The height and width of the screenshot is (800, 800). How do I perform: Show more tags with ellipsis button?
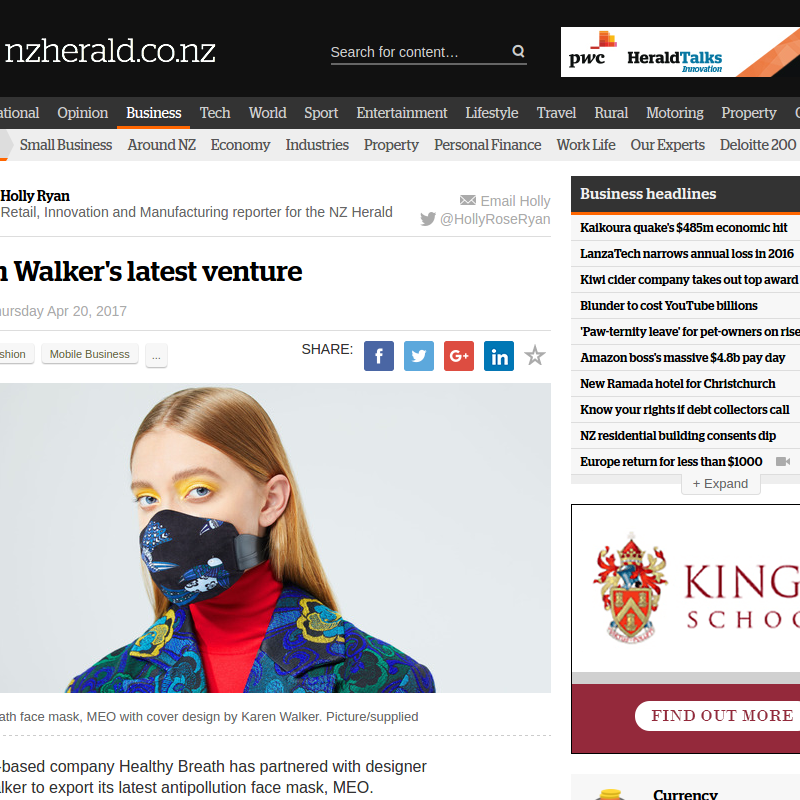(156, 355)
